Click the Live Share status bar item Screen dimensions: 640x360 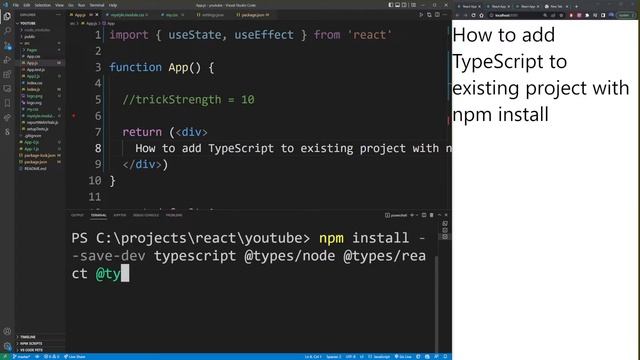click(75, 357)
